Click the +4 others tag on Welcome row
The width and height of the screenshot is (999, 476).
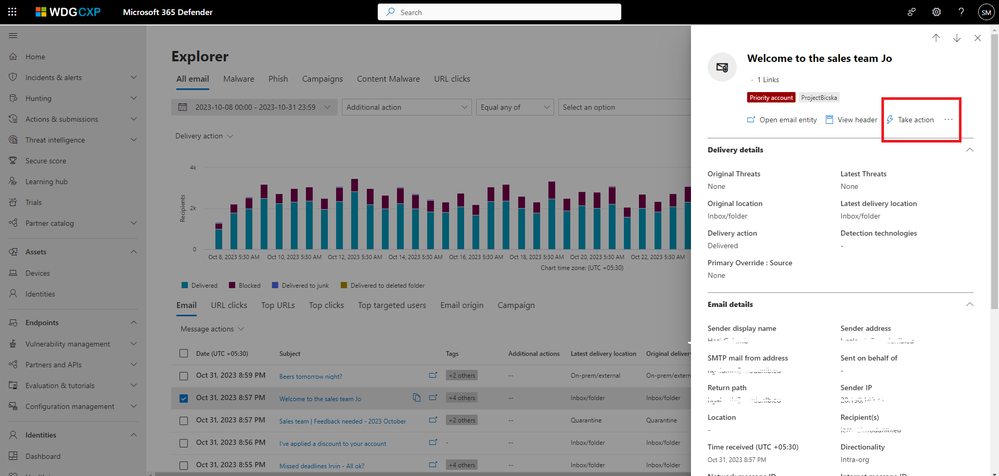click(461, 398)
